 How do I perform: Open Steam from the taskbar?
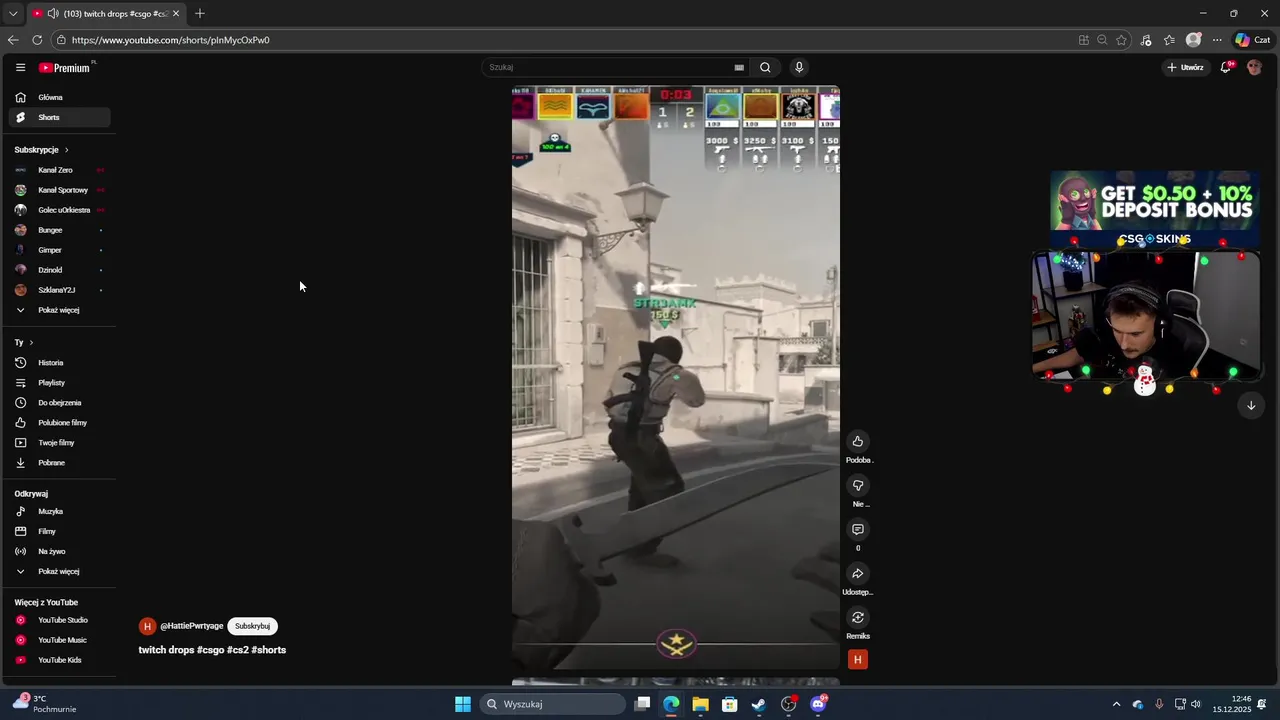759,704
